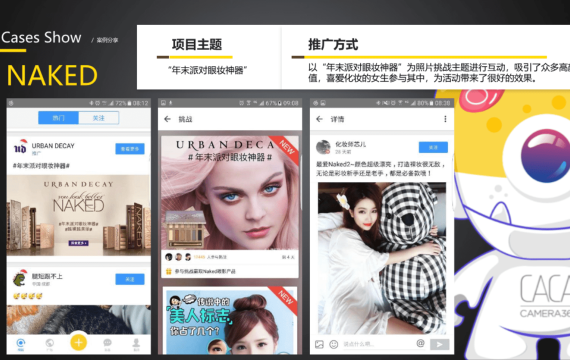Follow 化妆师芯儿 with blue button
Image resolution: width=570 pixels, height=360 pixels.
pos(433,147)
